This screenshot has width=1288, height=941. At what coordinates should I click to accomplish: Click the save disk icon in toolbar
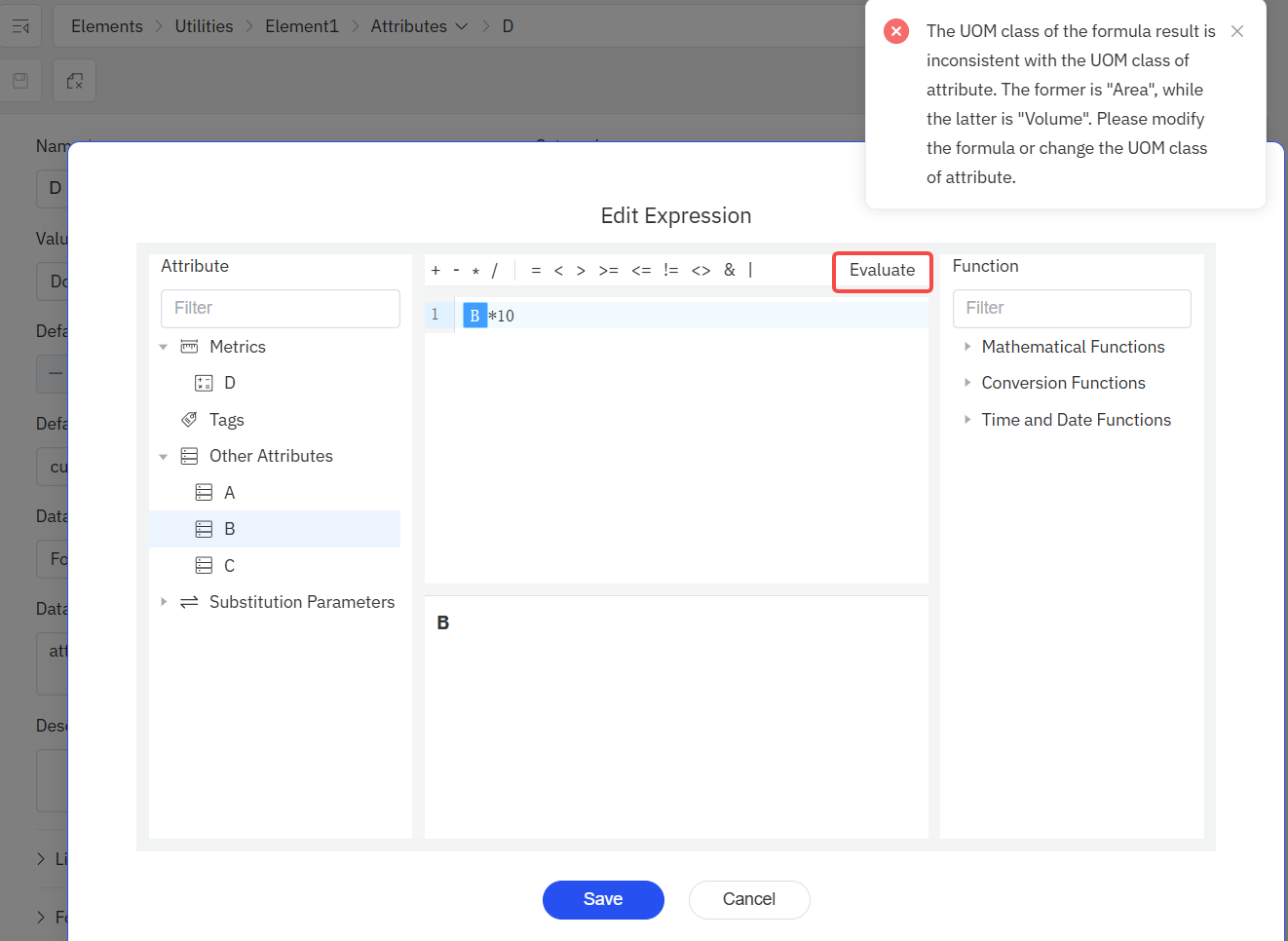coord(20,81)
